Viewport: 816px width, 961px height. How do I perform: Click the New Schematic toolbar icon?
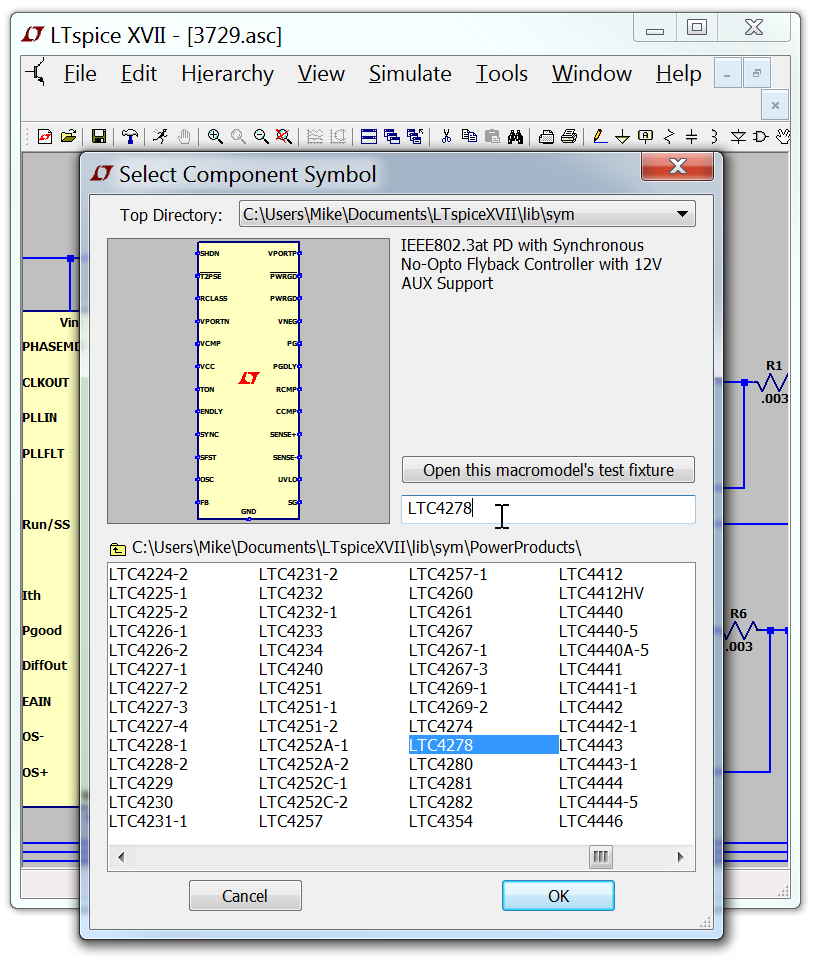pyautogui.click(x=45, y=136)
